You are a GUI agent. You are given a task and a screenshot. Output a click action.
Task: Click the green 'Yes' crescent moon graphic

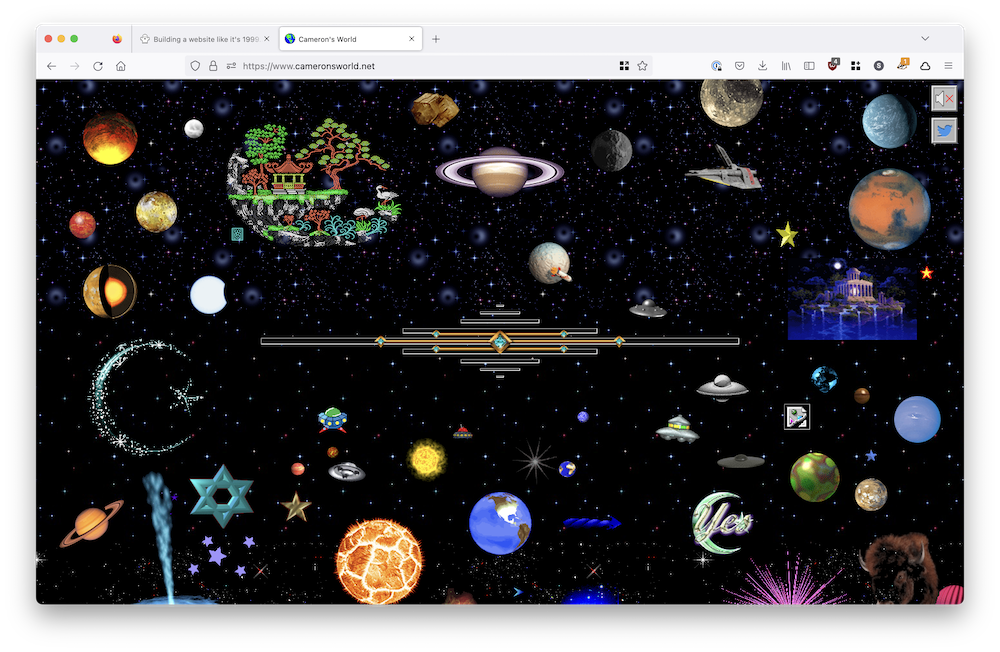[721, 522]
